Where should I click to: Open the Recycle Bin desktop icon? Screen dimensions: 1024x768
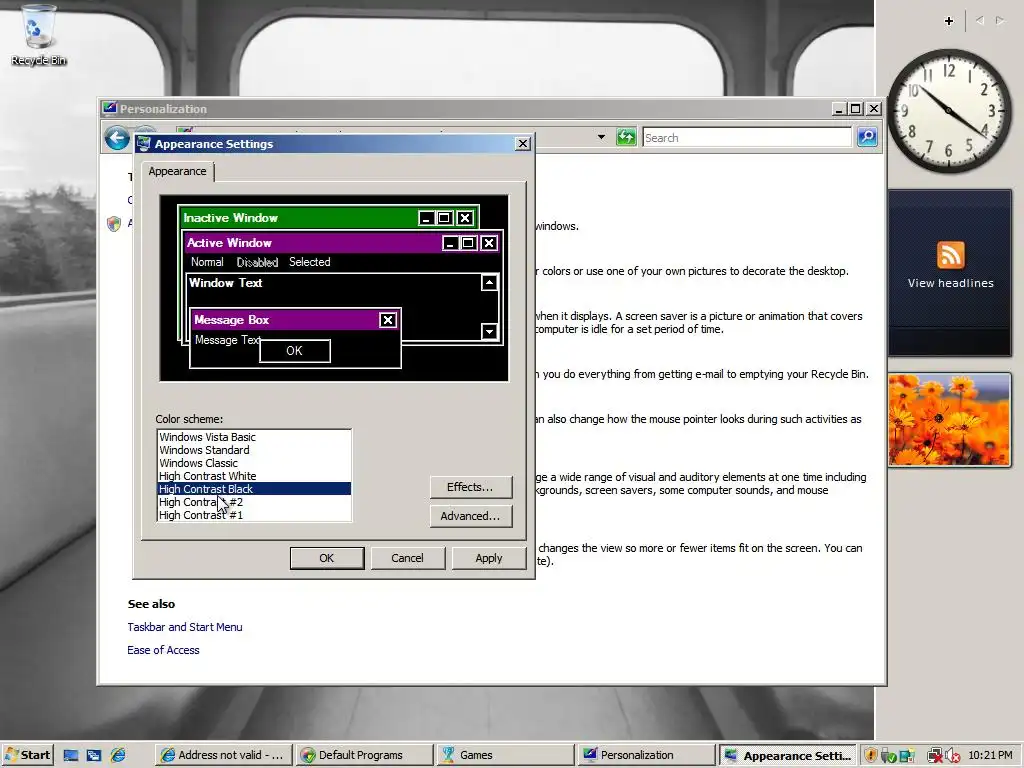click(x=38, y=35)
